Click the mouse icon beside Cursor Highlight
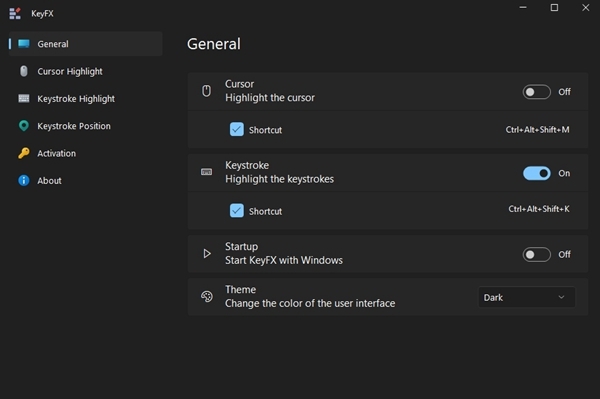Viewport: 600px width, 399px height. coord(24,71)
